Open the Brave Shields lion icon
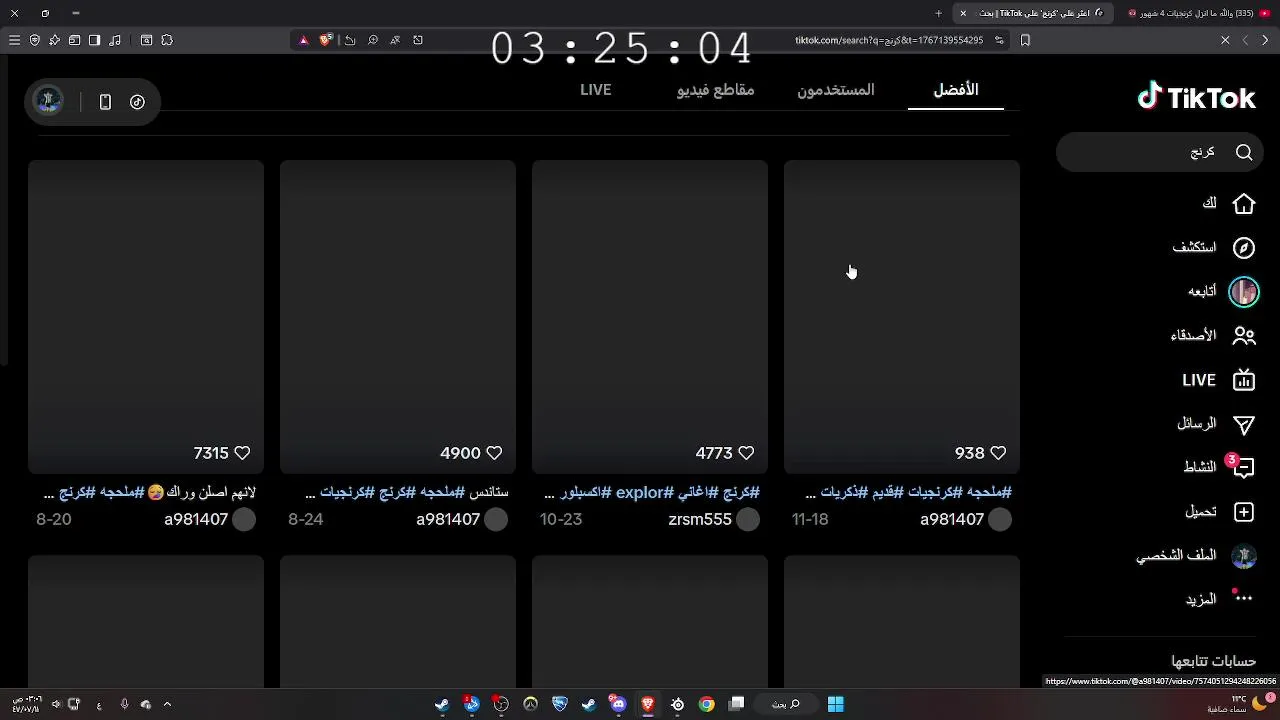 326,40
